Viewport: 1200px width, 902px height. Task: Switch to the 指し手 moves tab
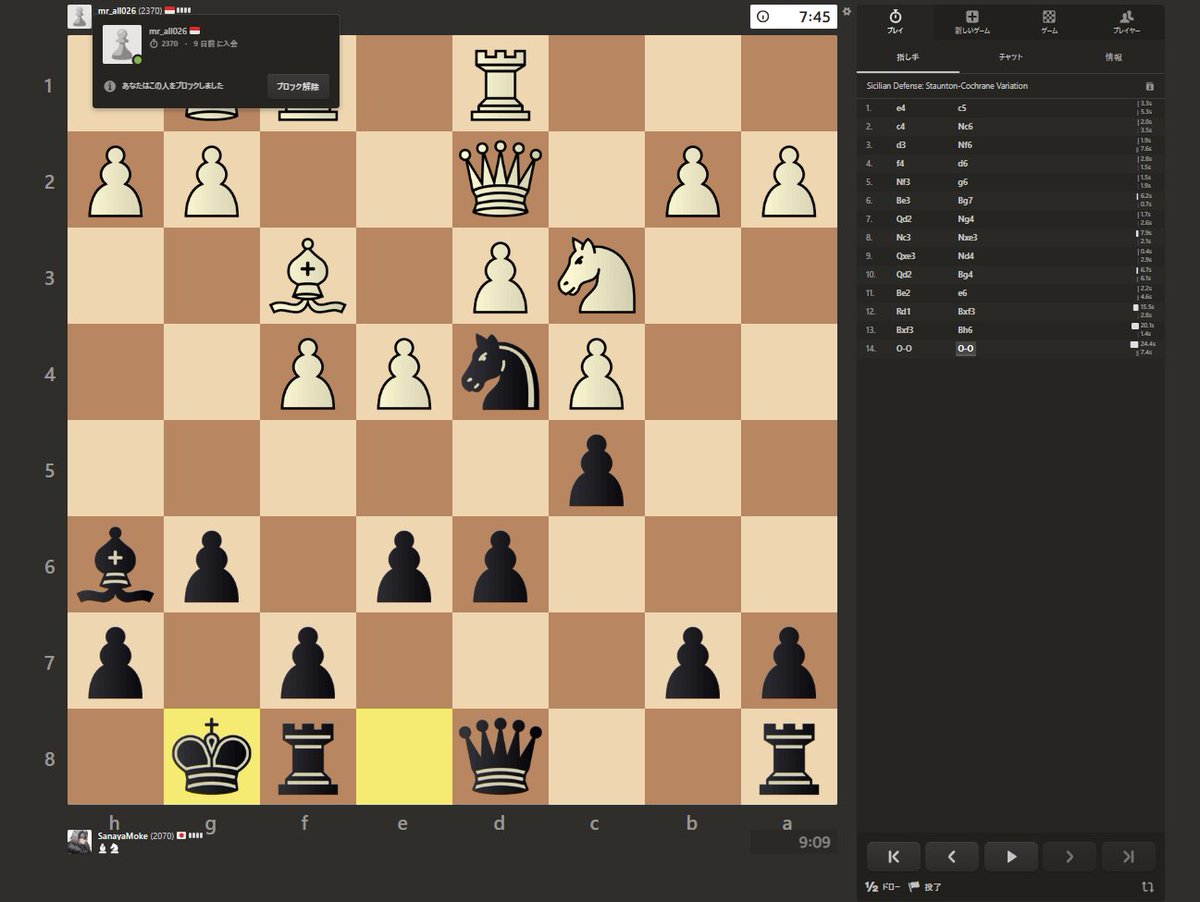tap(908, 57)
